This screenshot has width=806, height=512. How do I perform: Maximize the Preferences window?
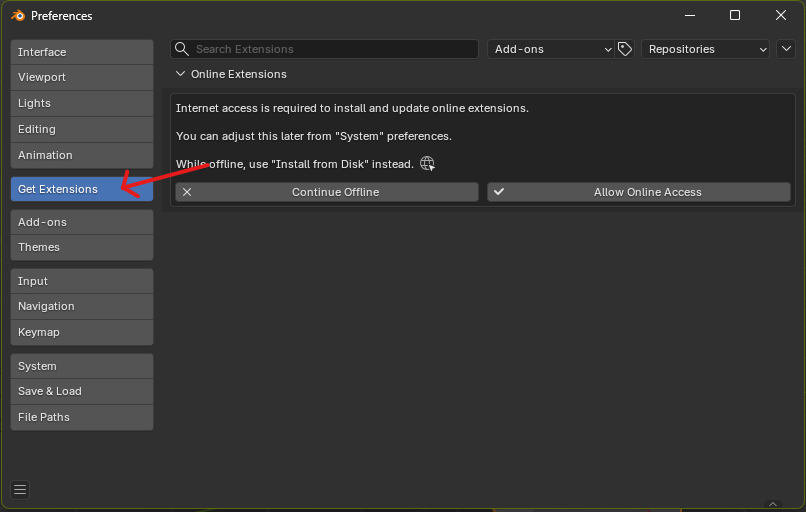735,15
